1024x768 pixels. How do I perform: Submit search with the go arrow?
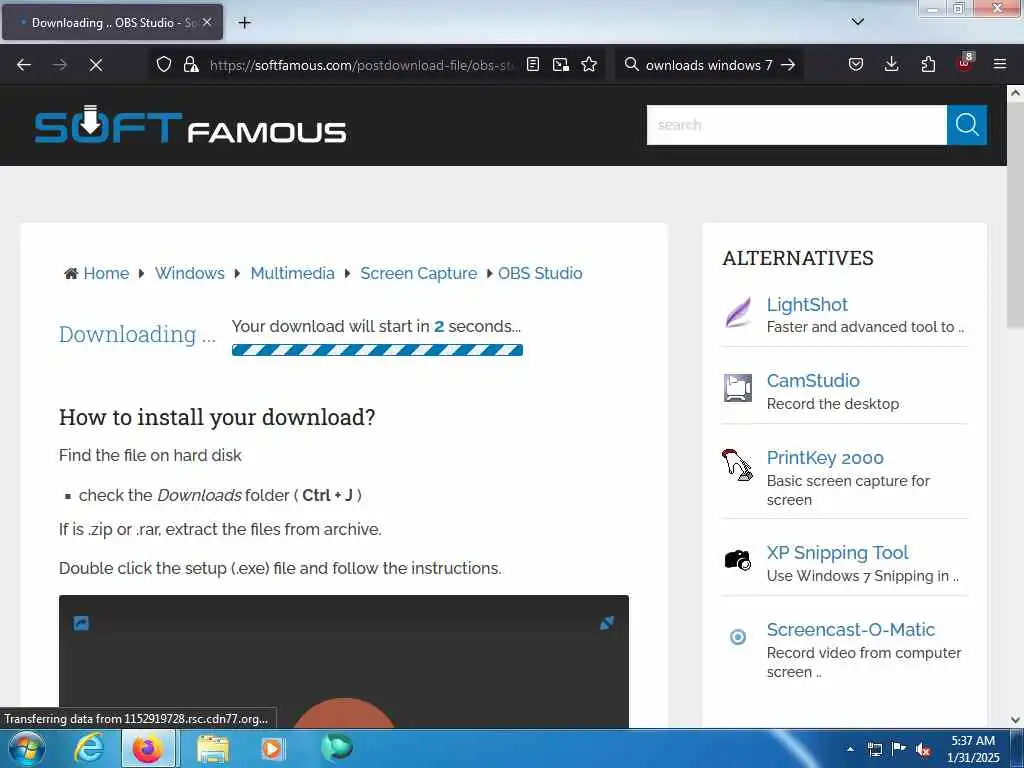tap(788, 65)
